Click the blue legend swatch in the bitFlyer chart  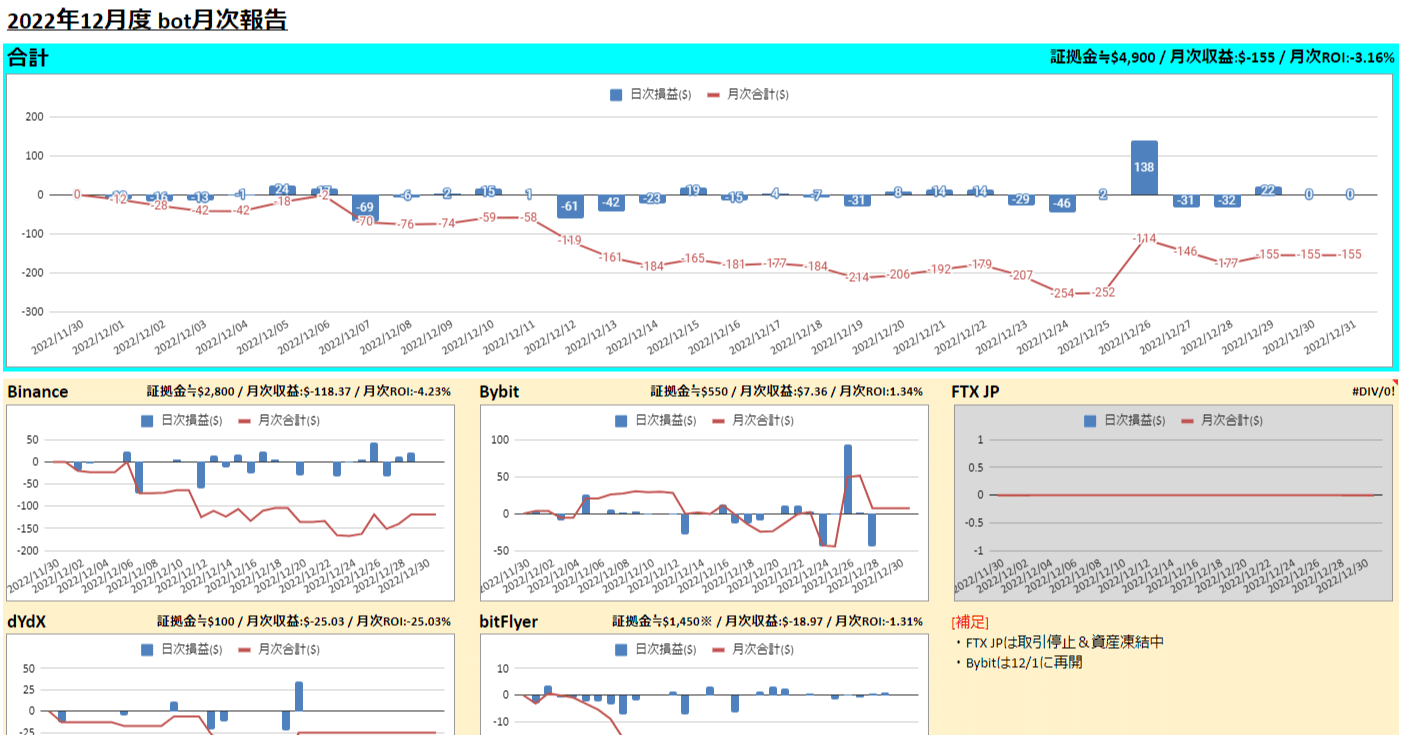point(621,650)
